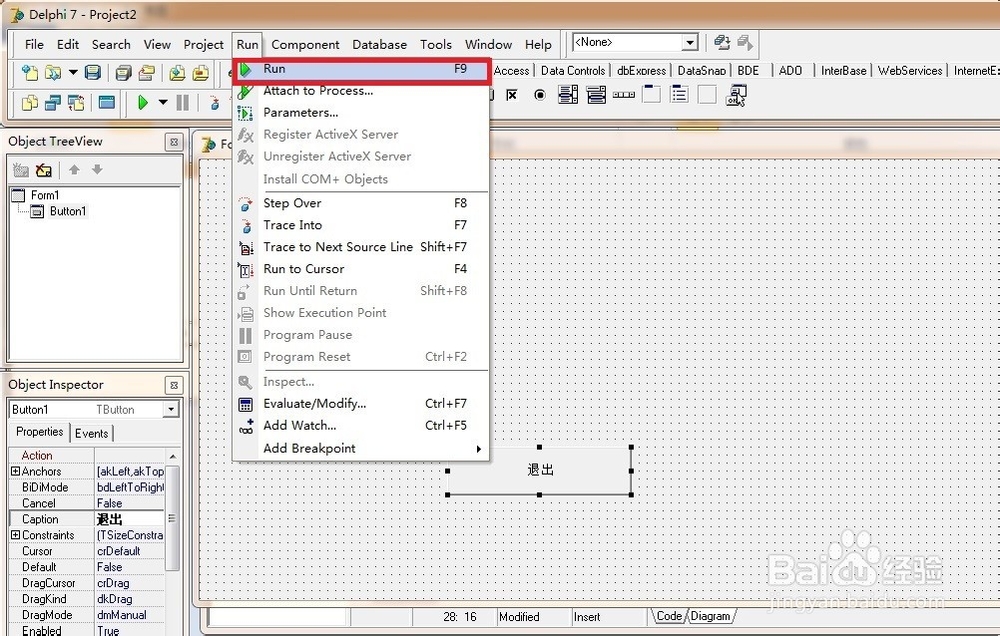Choose Trace Into in the Run menu
The image size is (1000, 636).
point(362,225)
